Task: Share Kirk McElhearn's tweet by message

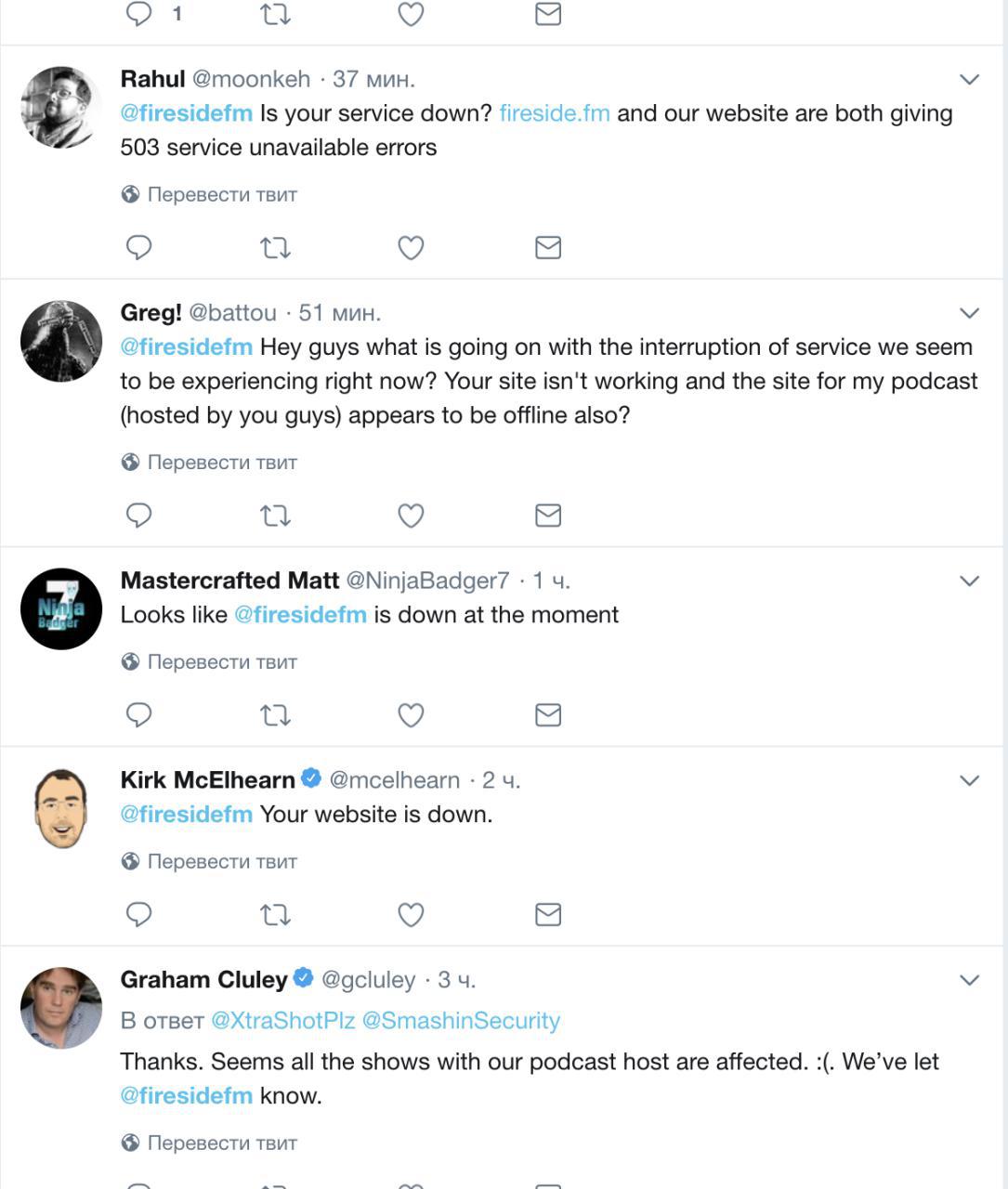Action: [548, 914]
